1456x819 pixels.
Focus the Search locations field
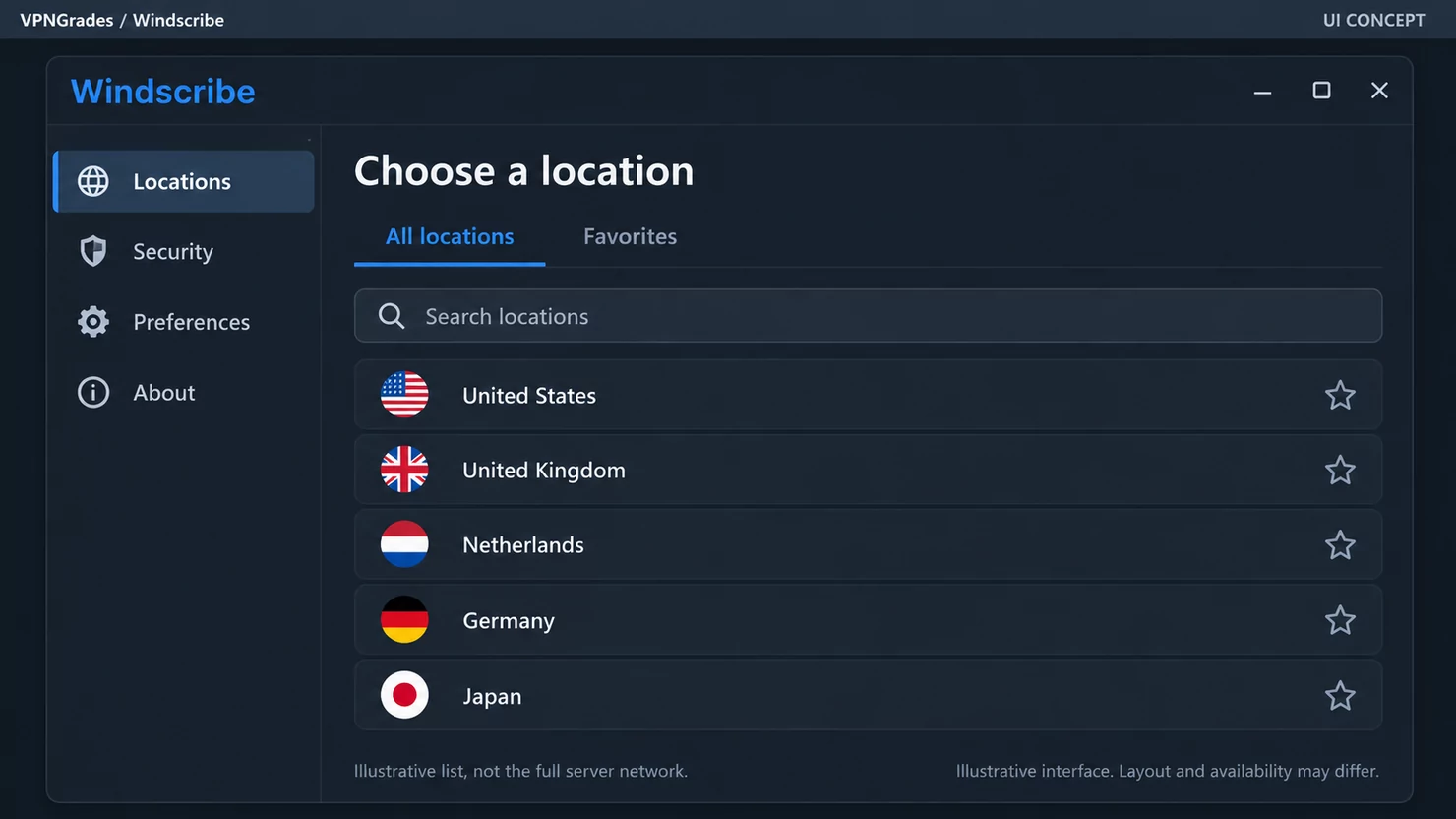coord(868,316)
